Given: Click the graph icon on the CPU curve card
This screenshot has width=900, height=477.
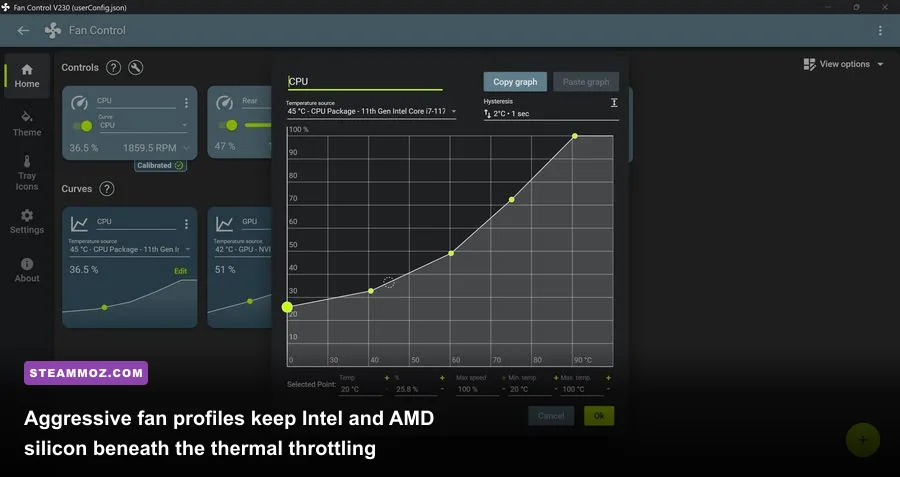Looking at the screenshot, I should 79,223.
